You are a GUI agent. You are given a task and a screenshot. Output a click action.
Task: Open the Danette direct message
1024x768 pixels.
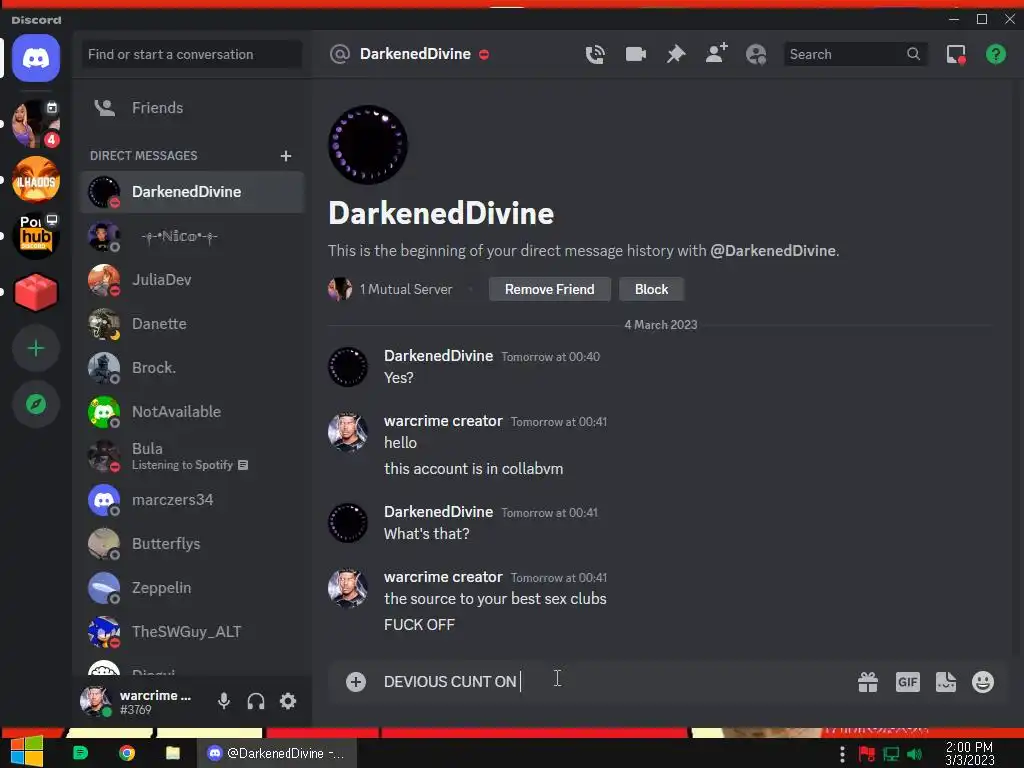(x=193, y=324)
